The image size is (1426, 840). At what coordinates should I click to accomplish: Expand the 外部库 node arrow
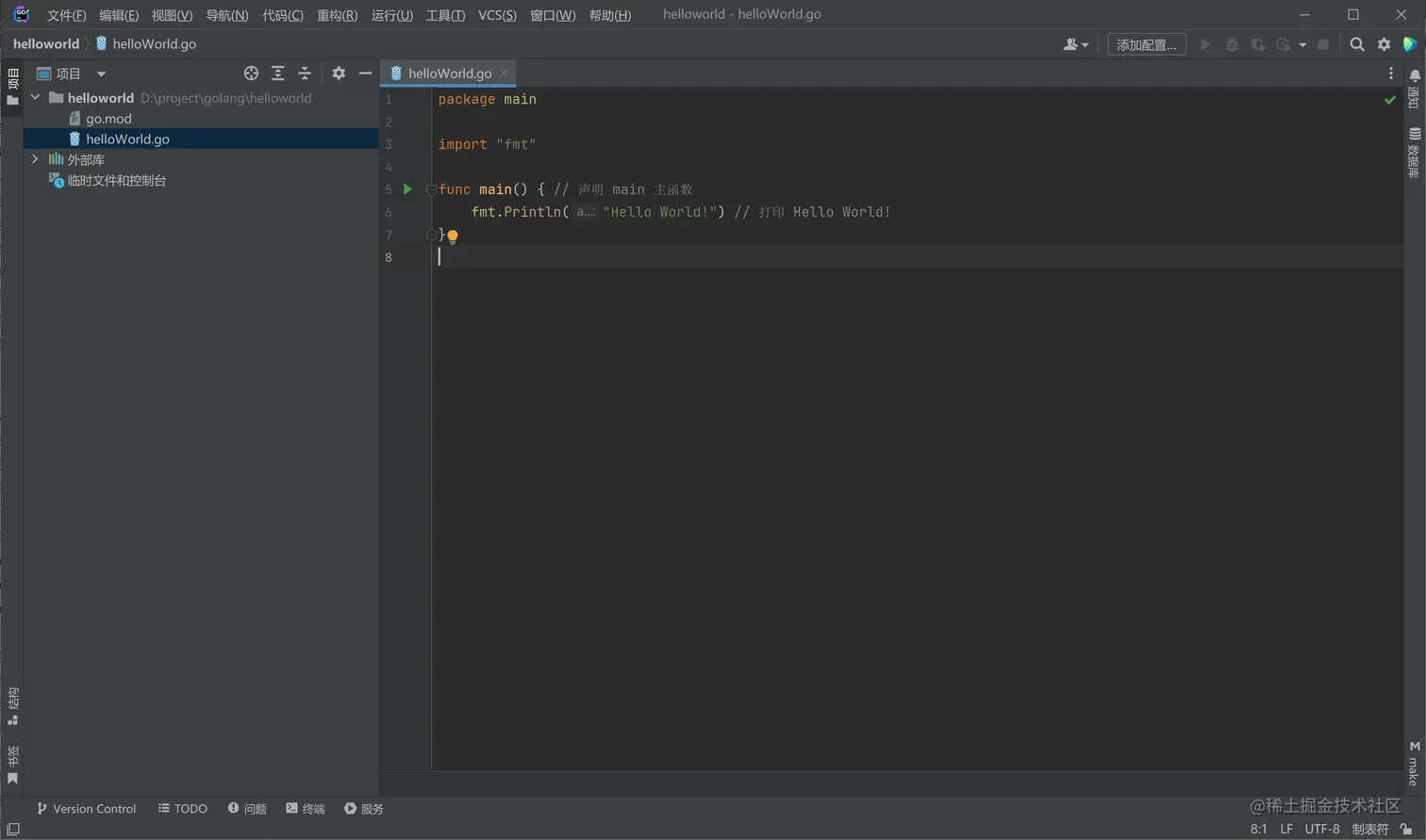pos(36,159)
